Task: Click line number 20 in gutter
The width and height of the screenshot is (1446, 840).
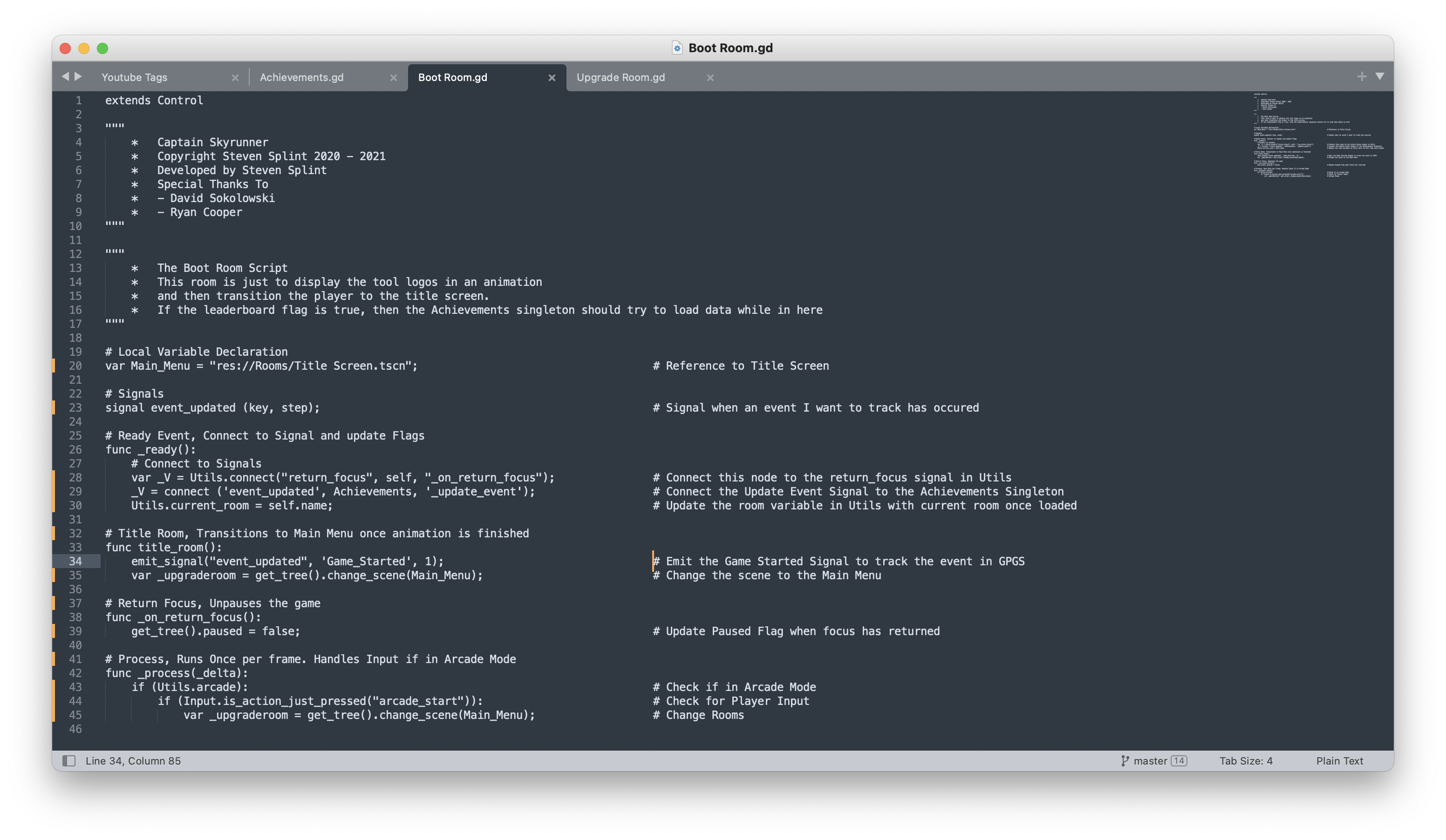Action: click(75, 366)
